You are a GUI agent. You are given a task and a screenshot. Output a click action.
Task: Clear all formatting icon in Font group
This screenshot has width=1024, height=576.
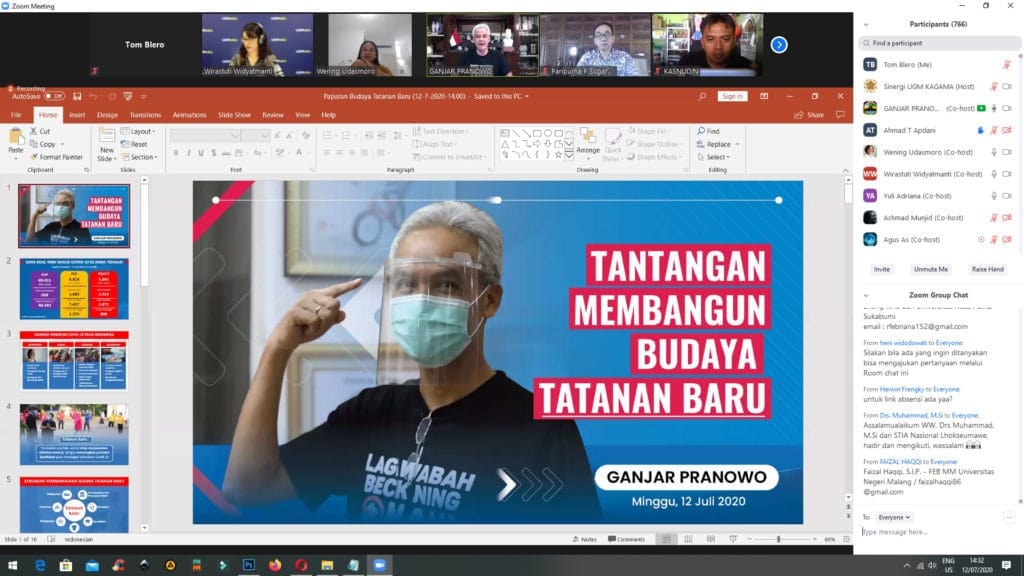coord(306,136)
